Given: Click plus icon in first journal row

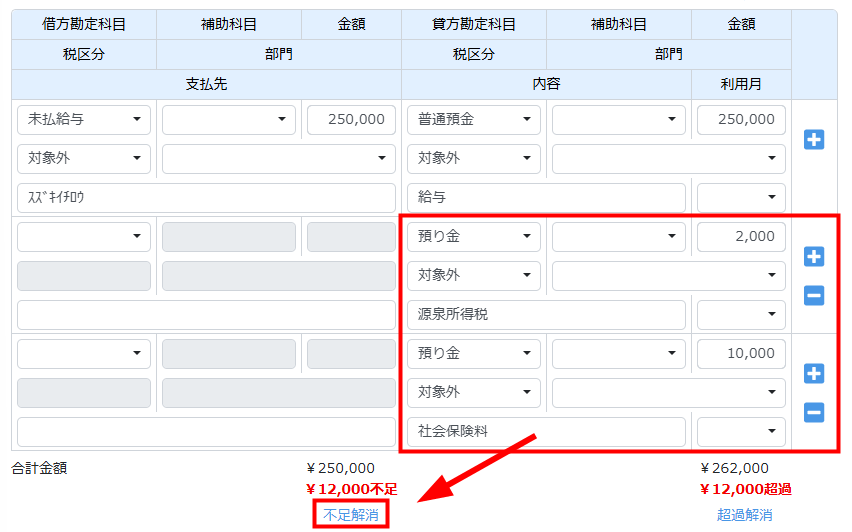Looking at the screenshot, I should point(814,140).
